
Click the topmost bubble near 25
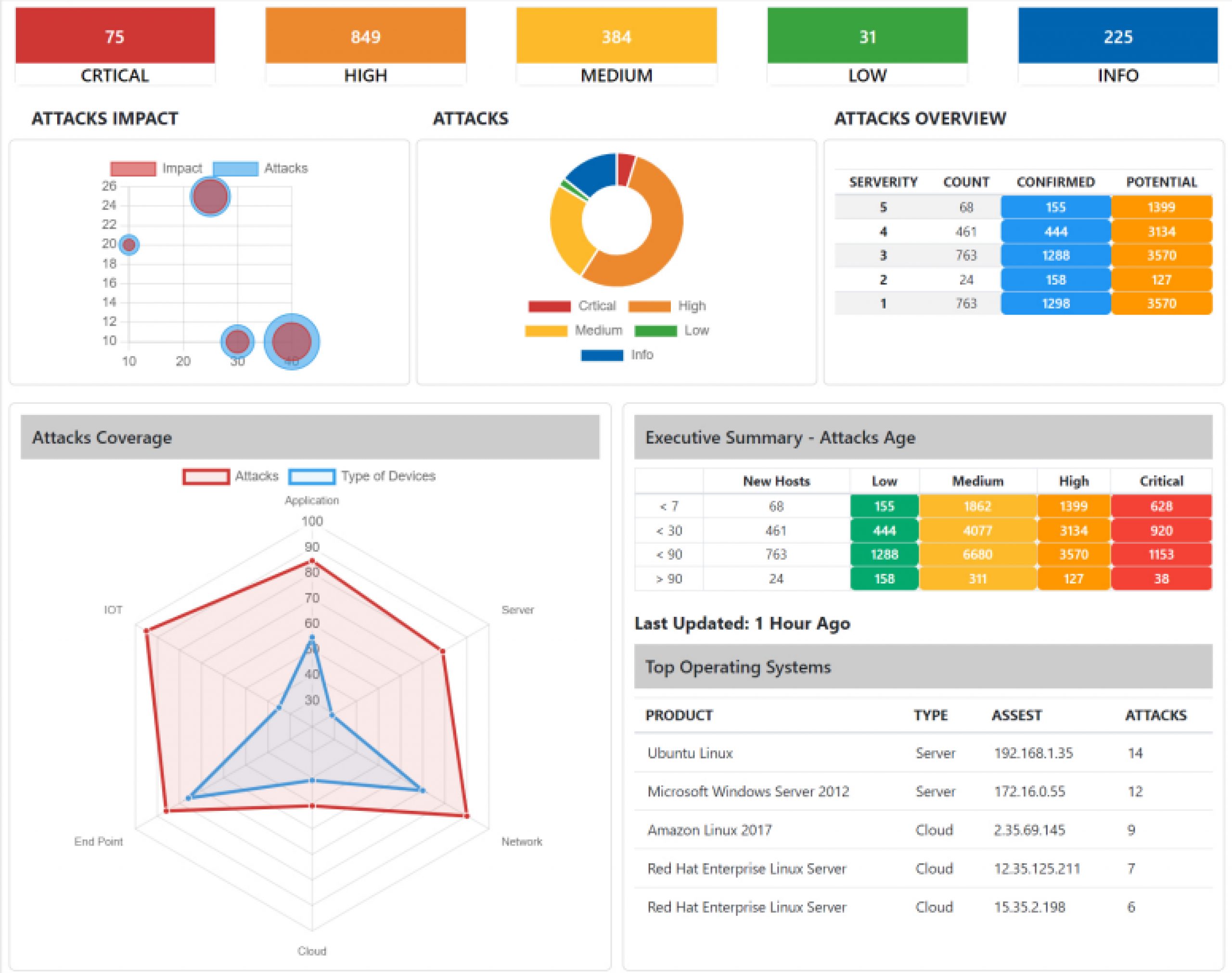point(210,197)
